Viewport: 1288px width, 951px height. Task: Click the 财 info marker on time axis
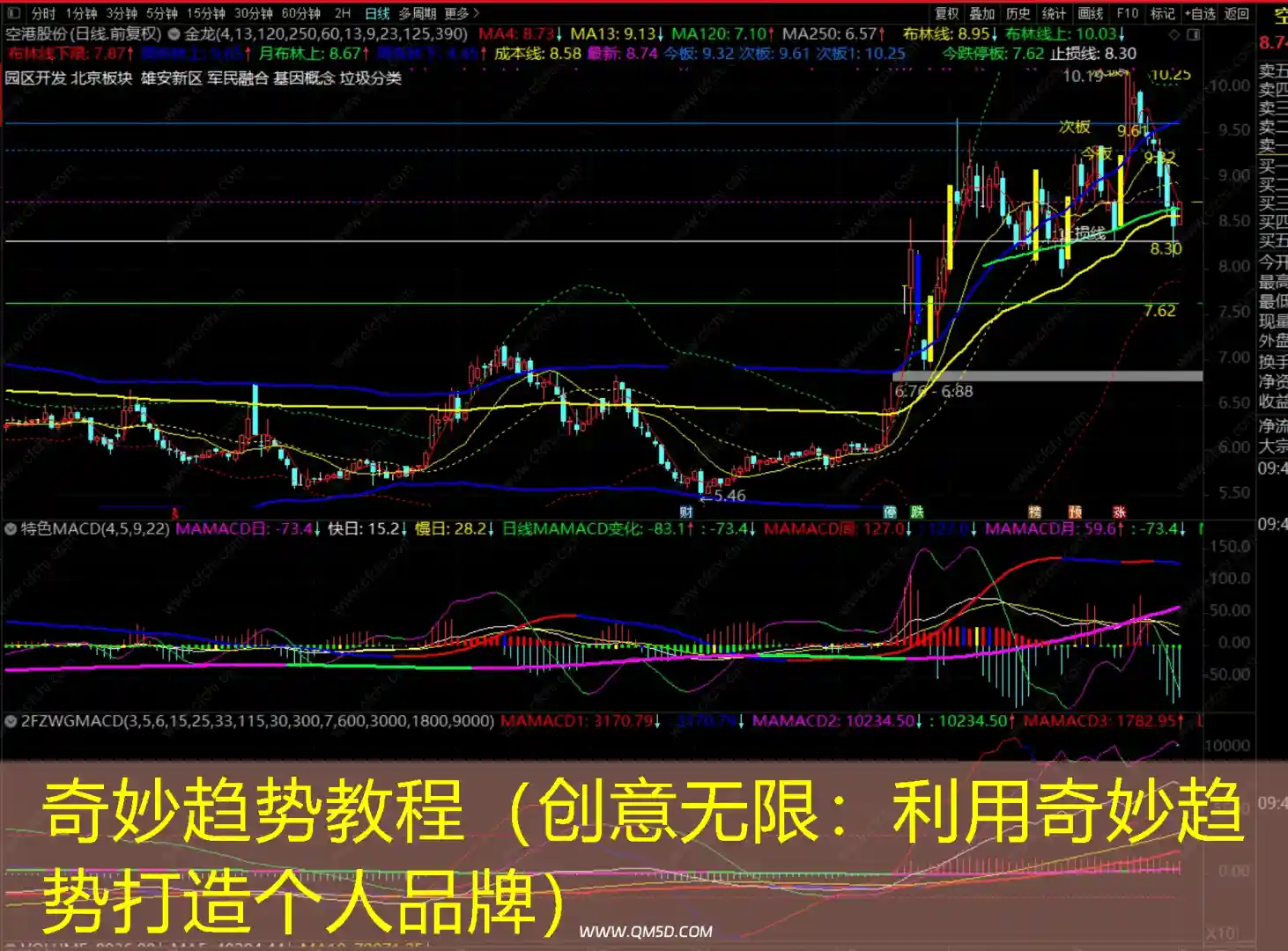(685, 512)
